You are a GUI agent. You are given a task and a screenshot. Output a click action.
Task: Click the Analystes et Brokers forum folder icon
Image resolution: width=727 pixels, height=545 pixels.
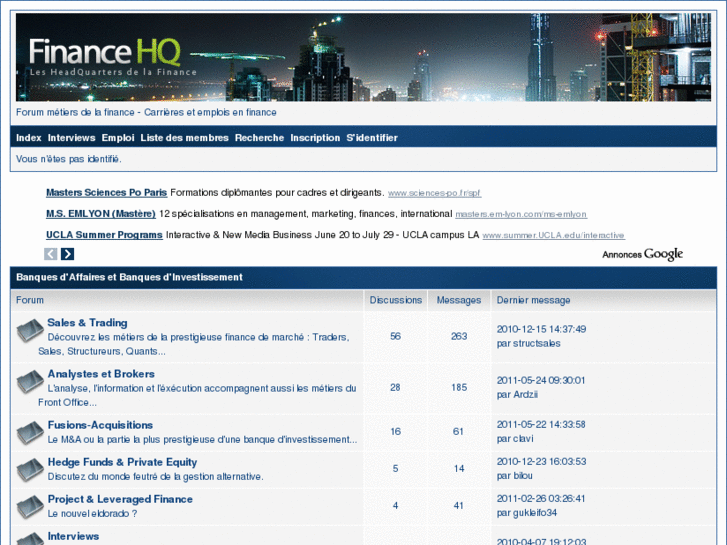[x=30, y=382]
